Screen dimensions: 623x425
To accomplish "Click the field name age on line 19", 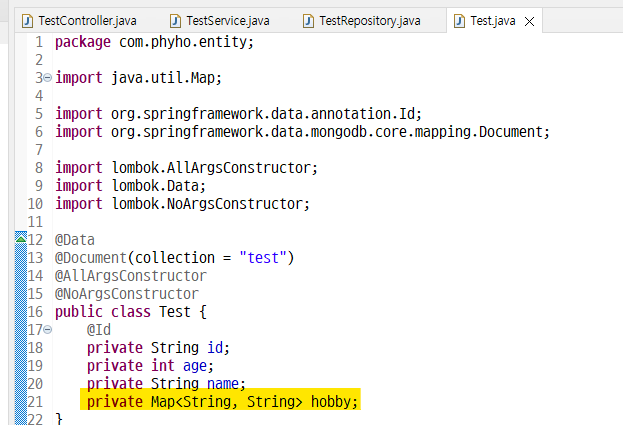I will 195,366.
